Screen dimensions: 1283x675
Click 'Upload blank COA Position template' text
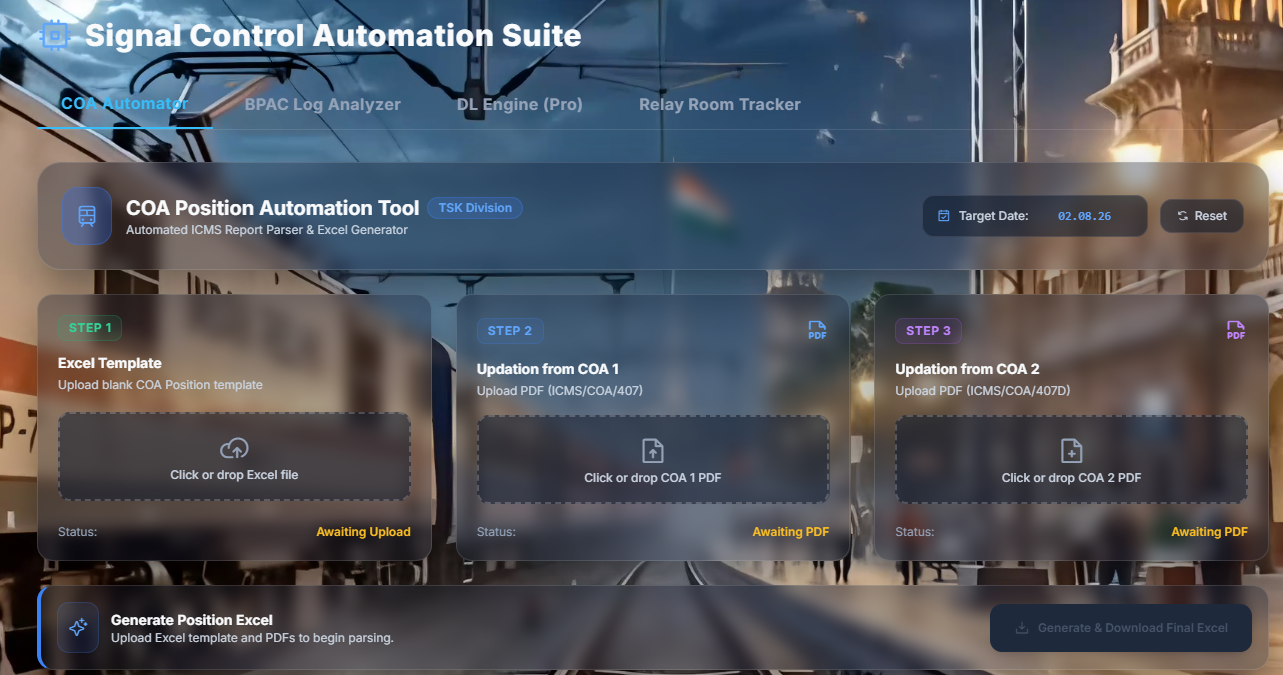(x=160, y=385)
